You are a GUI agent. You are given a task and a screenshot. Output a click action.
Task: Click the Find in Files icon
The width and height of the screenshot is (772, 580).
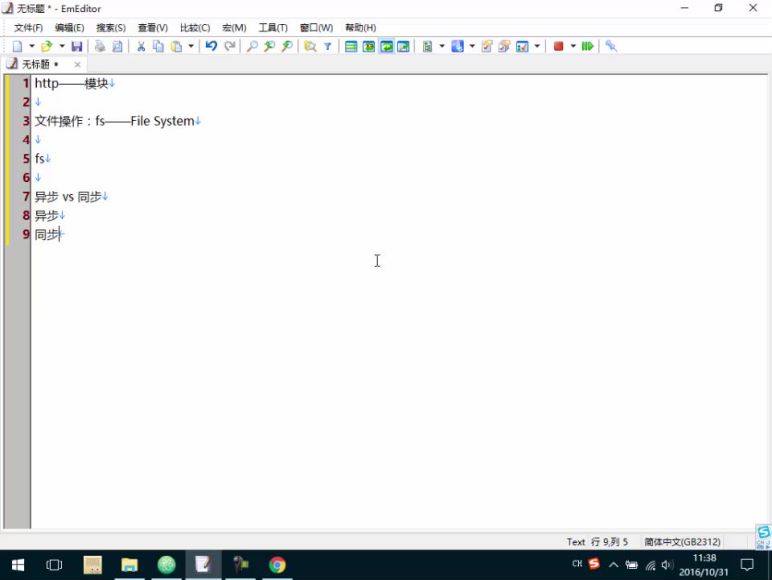(x=310, y=46)
